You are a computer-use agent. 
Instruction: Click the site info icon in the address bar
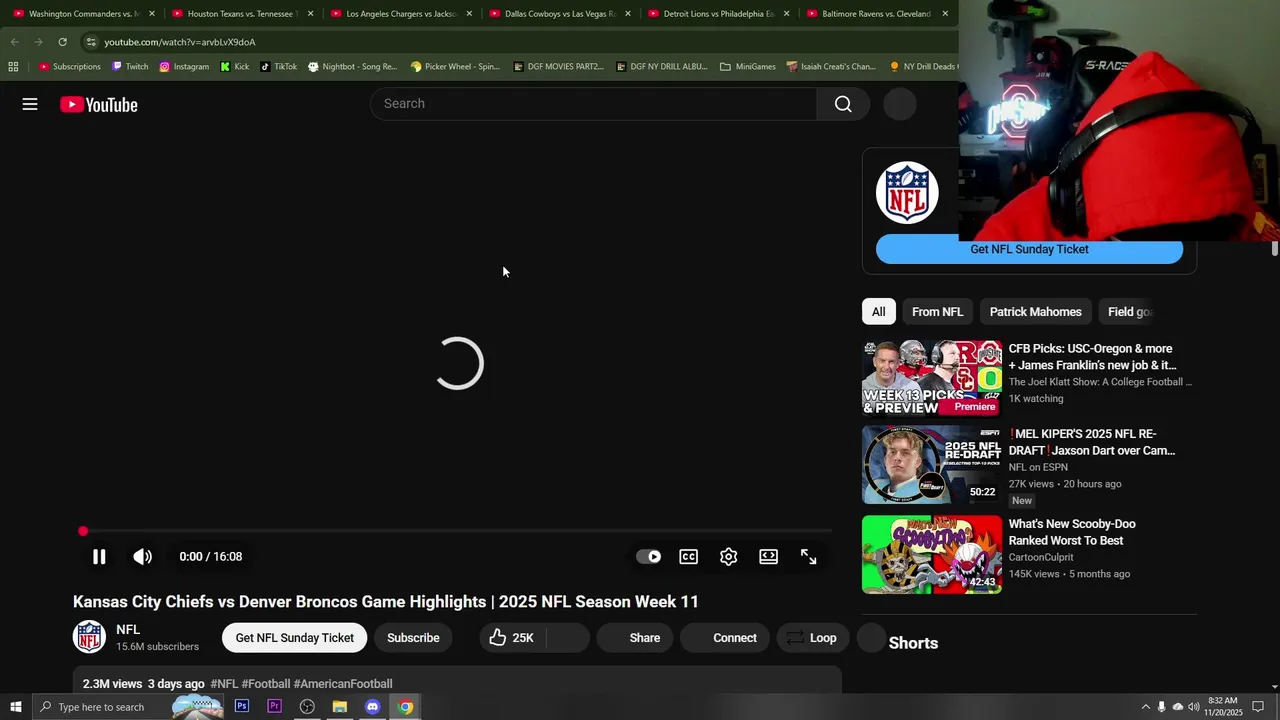click(x=91, y=42)
